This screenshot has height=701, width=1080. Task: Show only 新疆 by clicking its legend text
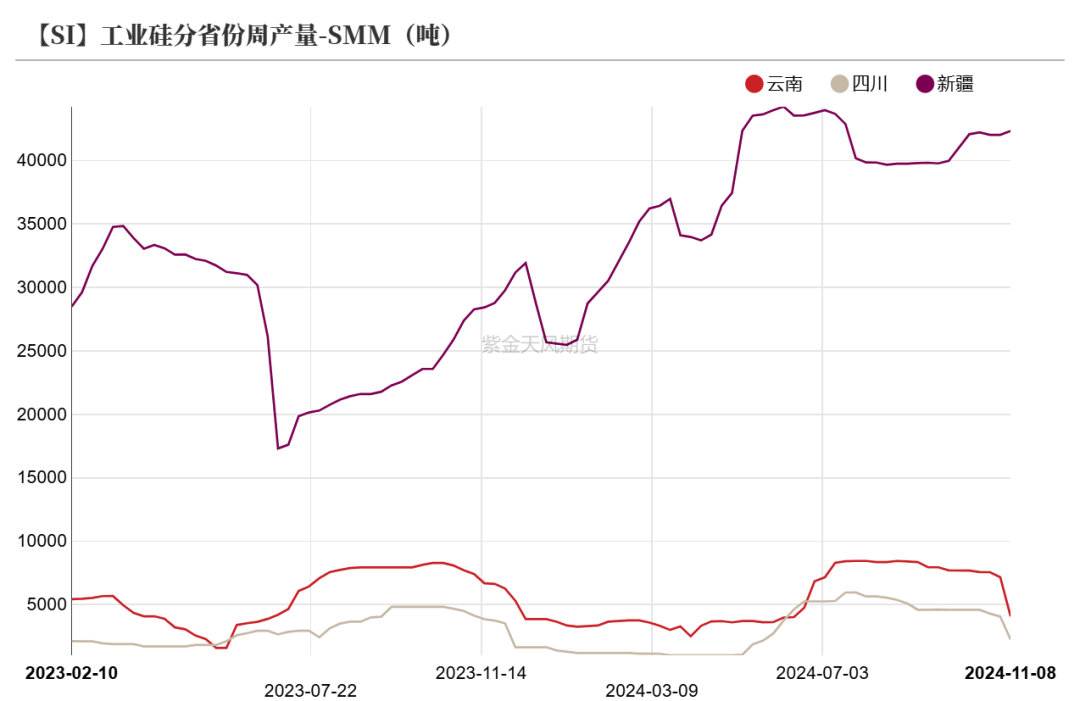coord(956,84)
